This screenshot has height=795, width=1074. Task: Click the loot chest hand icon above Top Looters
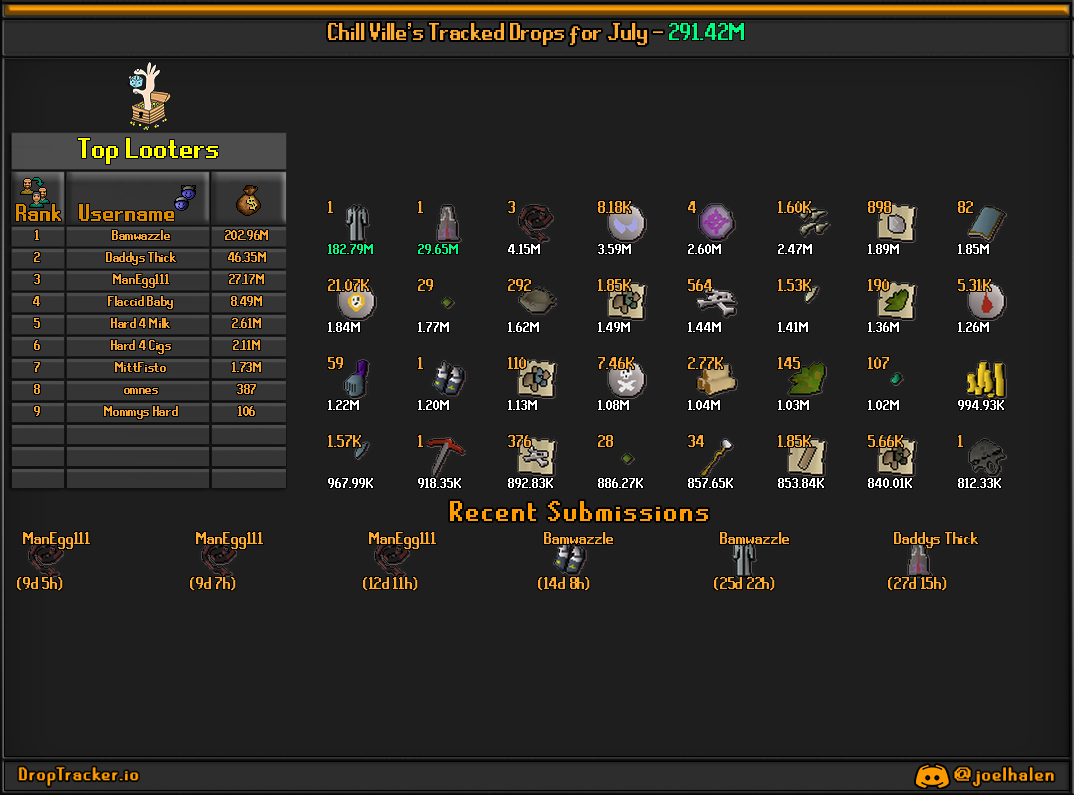point(149,96)
